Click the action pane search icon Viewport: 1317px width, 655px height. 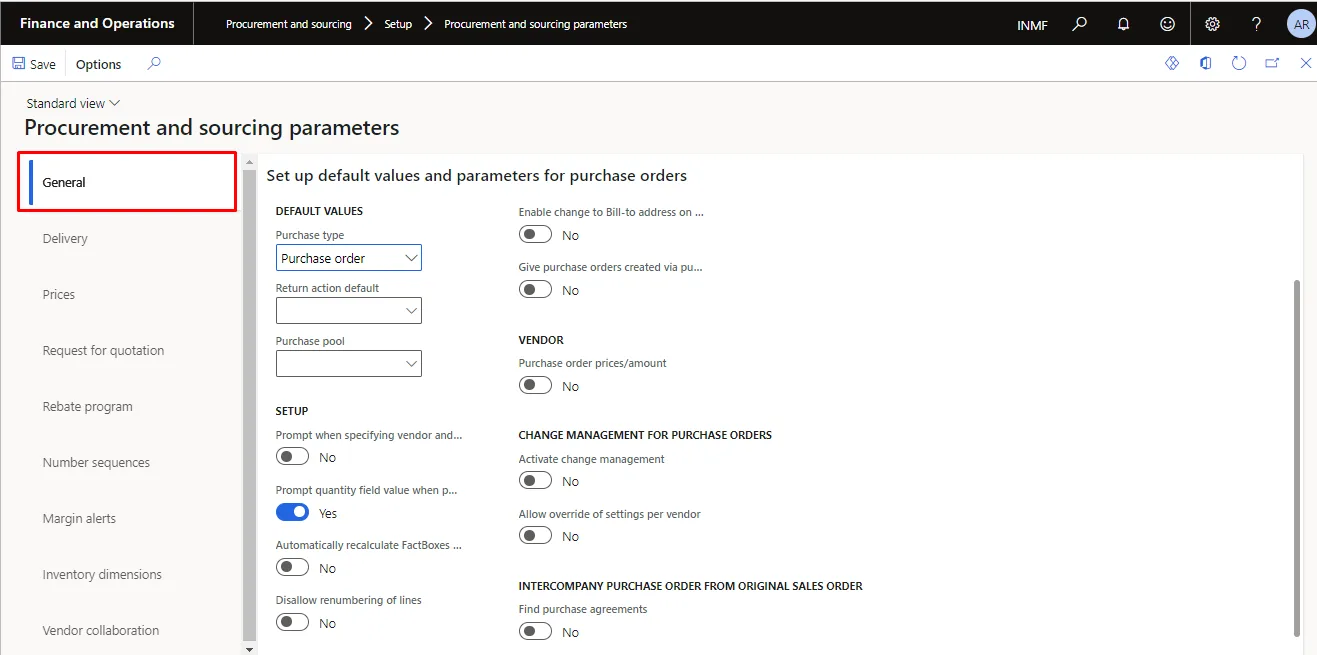point(154,63)
